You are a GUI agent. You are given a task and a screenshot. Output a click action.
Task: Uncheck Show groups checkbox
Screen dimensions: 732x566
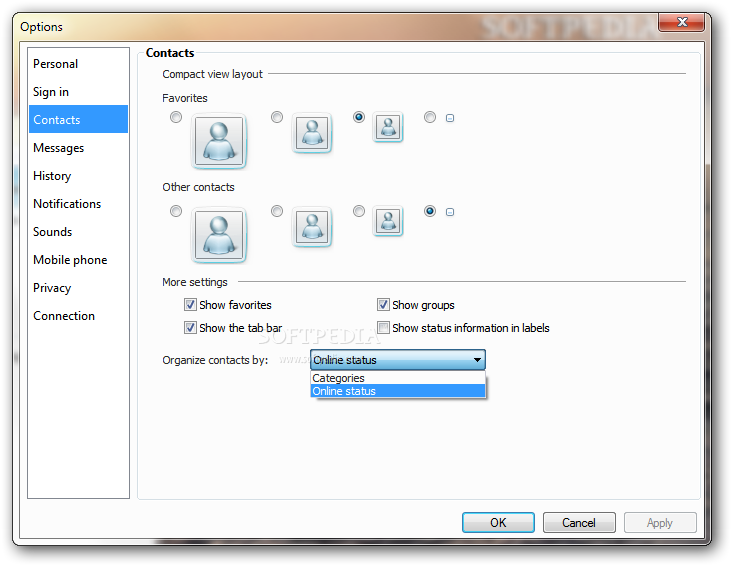click(383, 305)
